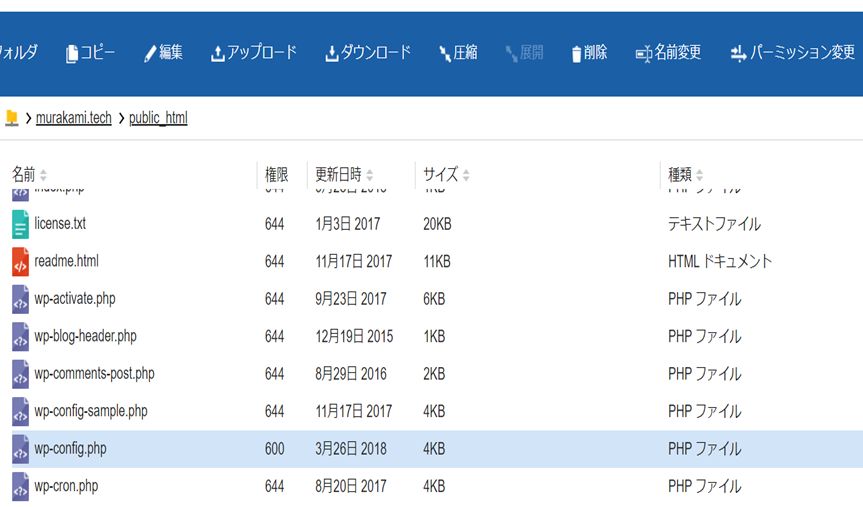Click the Extract (展開) button

tap(524, 53)
